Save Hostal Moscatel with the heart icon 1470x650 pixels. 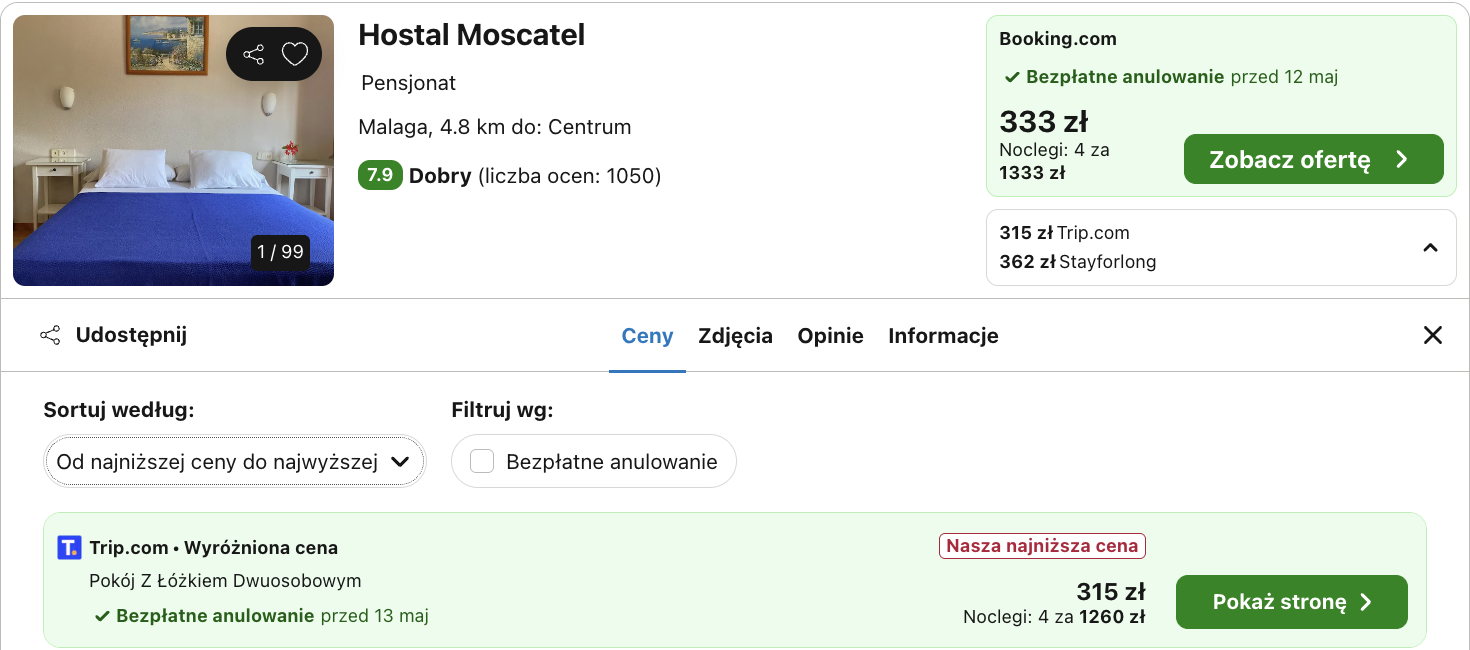click(x=294, y=54)
